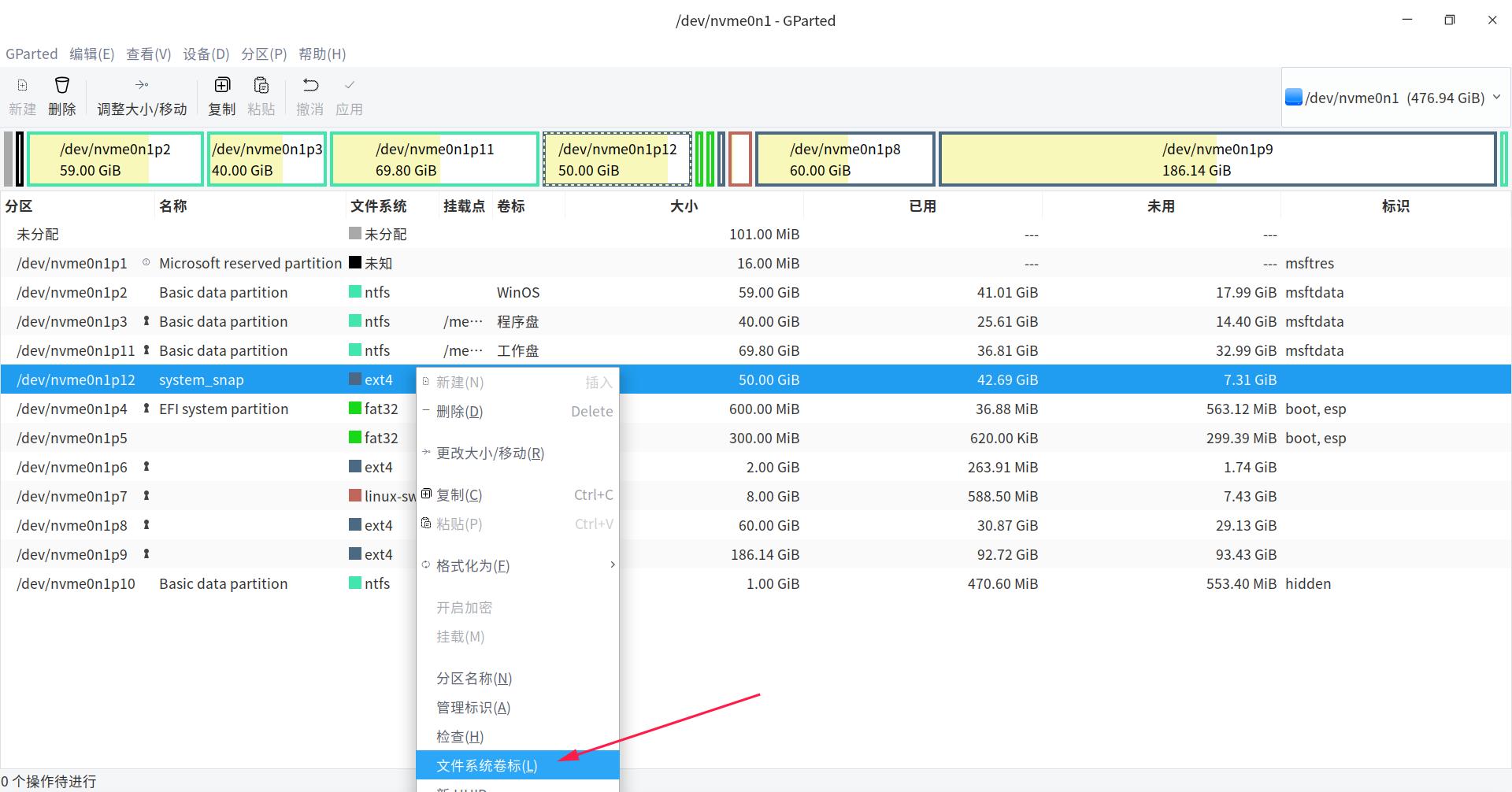Open the device selector dropdown for /dev/nvme0n1

(x=1497, y=97)
